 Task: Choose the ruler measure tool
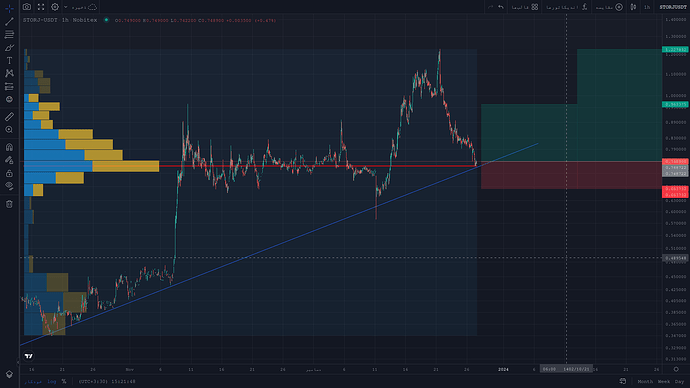[9, 117]
